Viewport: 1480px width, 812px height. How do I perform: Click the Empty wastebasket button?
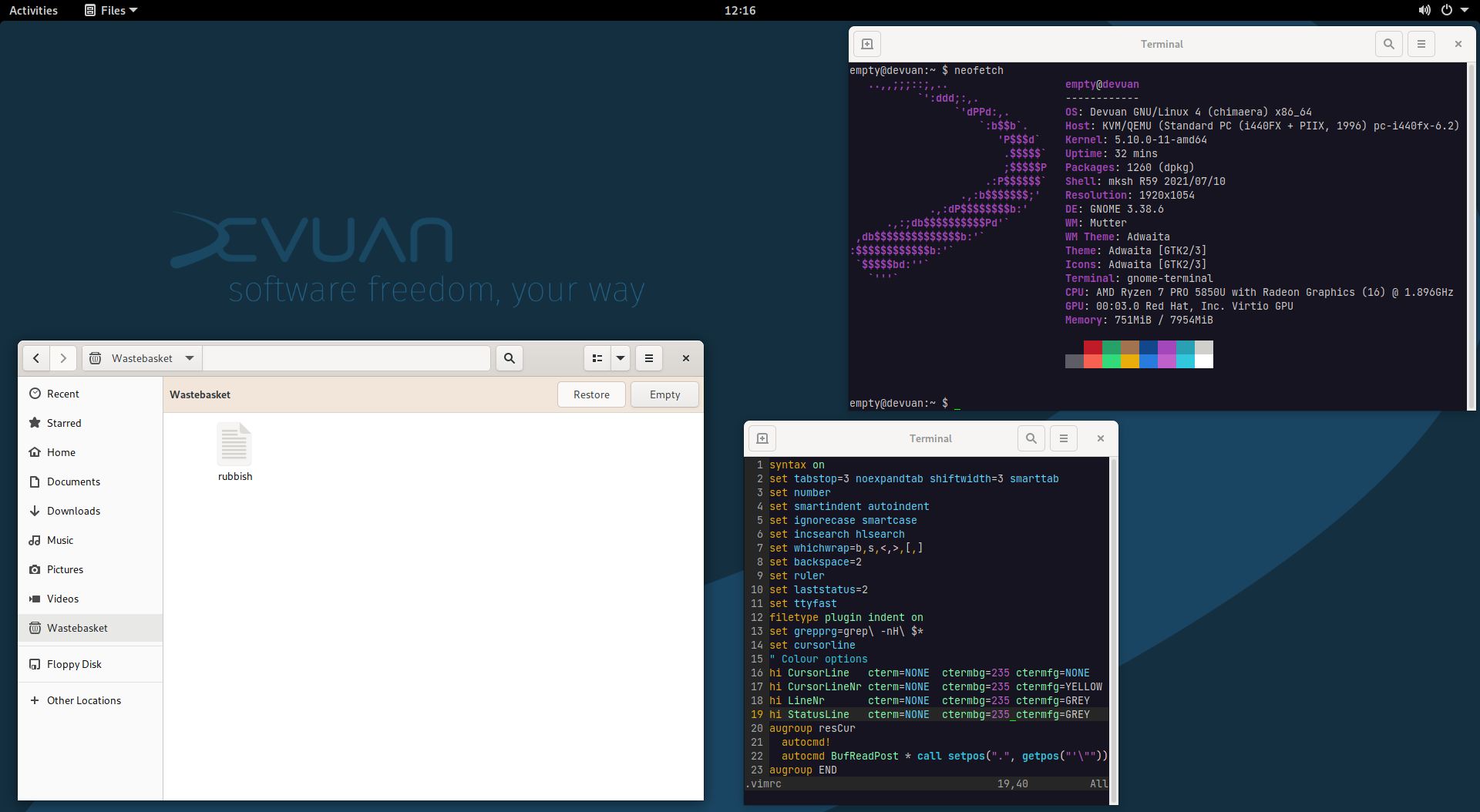[x=664, y=394]
